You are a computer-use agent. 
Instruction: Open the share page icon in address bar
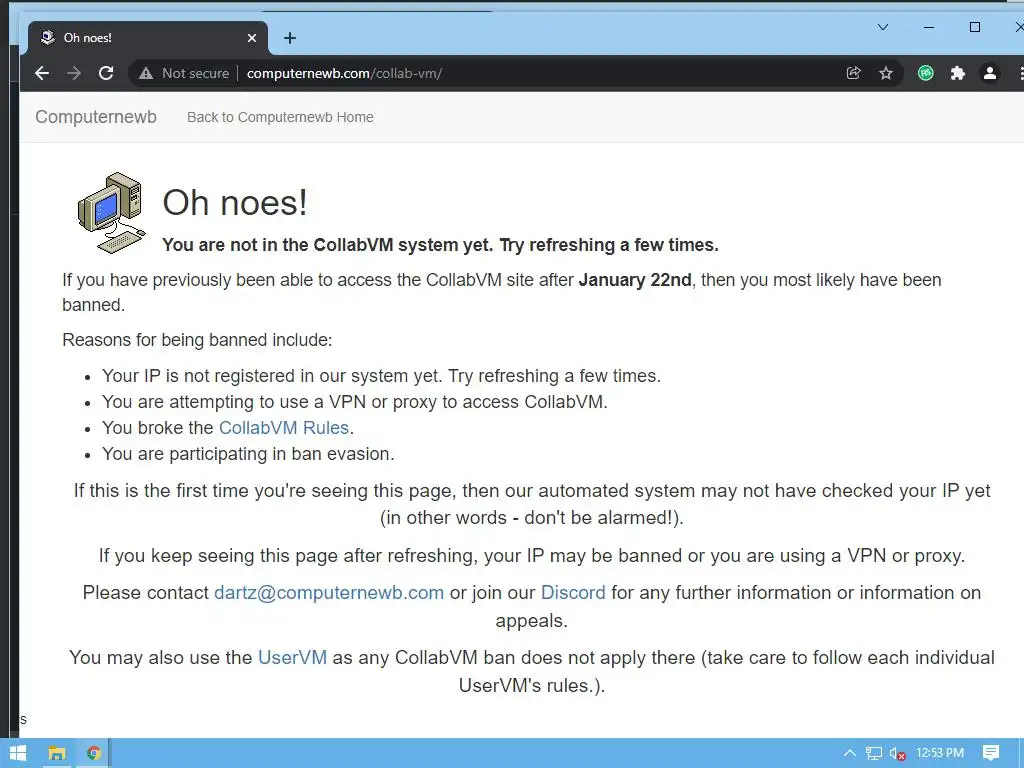[x=854, y=73]
